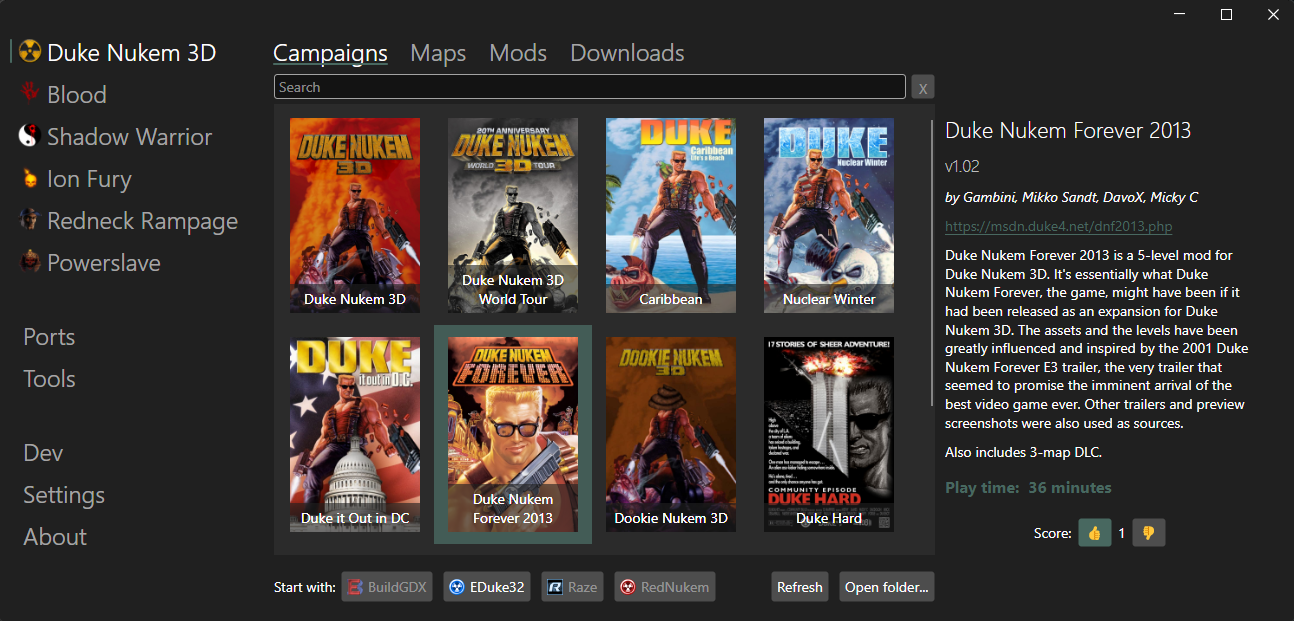
Task: Give a thumbs down score
Action: click(1148, 533)
